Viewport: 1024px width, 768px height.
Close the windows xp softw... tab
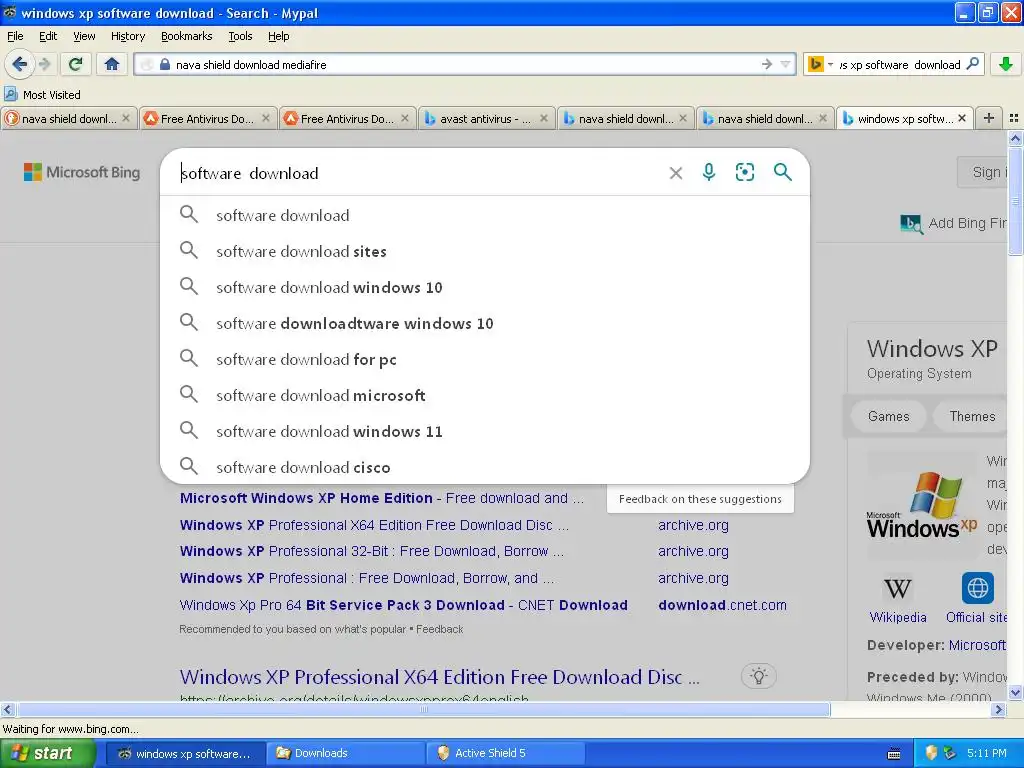click(x=962, y=118)
